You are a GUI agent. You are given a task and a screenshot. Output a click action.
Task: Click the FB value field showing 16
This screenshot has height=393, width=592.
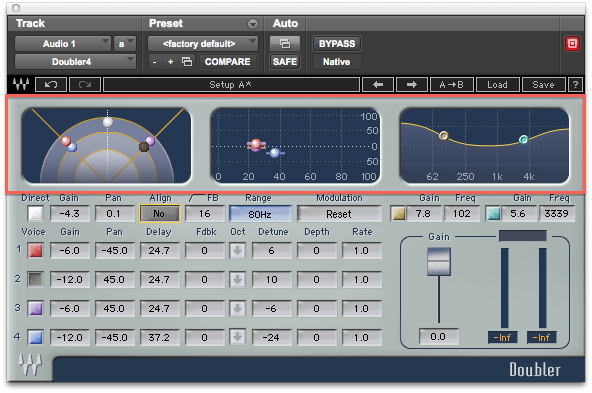[x=205, y=214]
